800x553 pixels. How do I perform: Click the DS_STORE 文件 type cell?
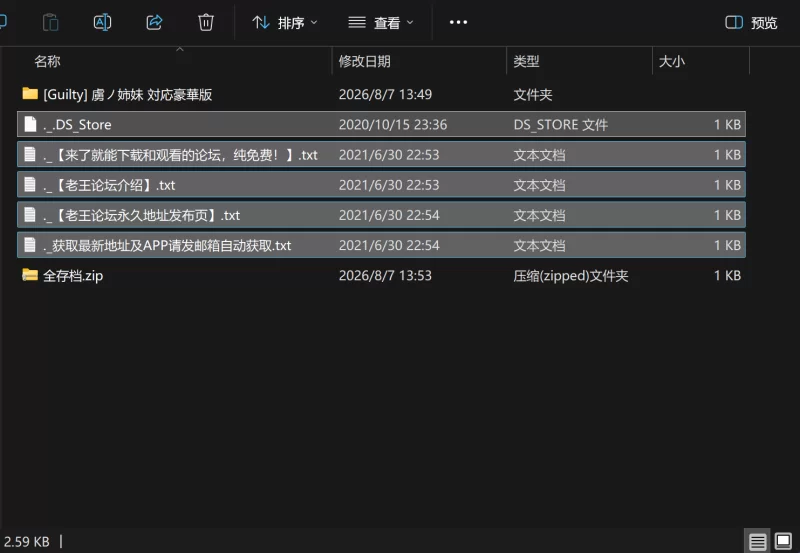click(560, 124)
